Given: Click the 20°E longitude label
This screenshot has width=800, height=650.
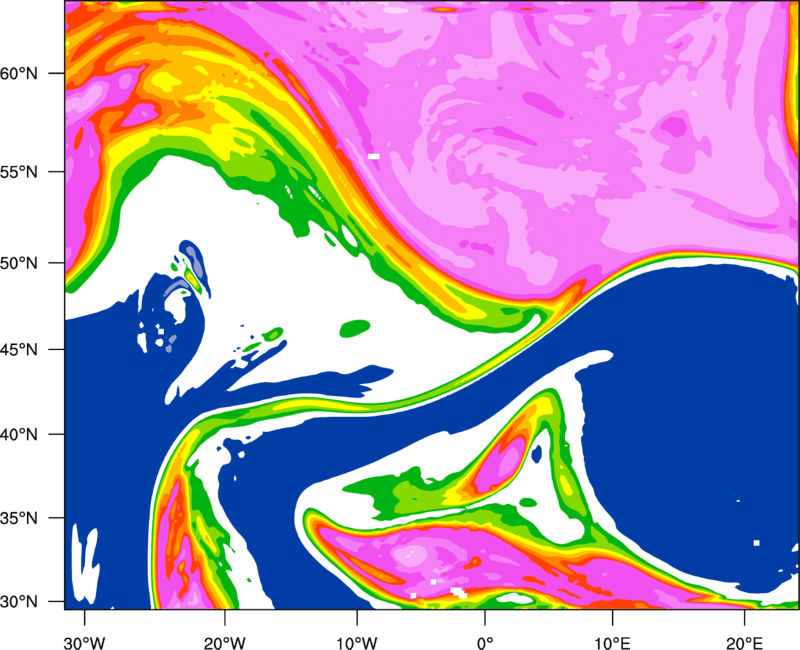Looking at the screenshot, I should 744,643.
